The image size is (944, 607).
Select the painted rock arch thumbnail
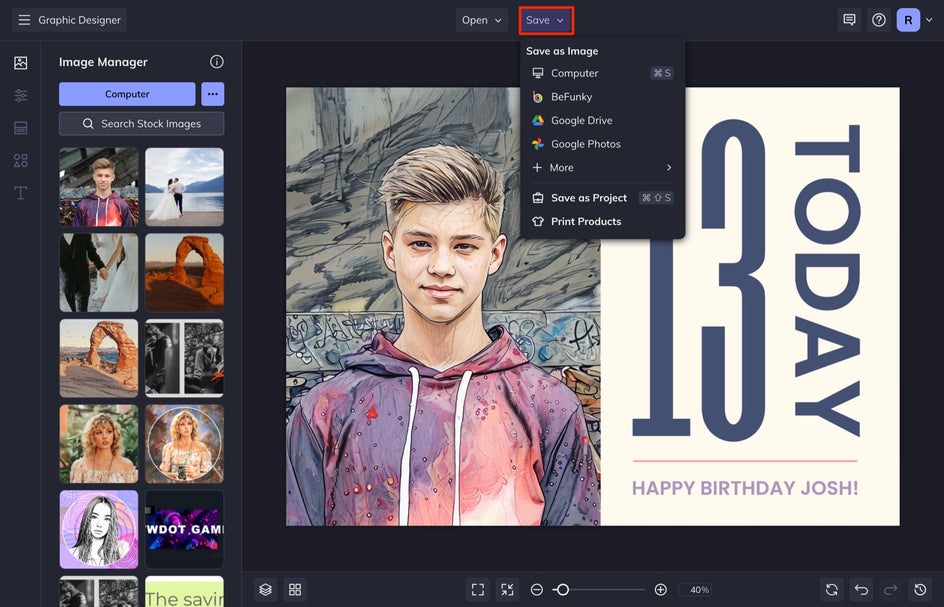coord(99,358)
